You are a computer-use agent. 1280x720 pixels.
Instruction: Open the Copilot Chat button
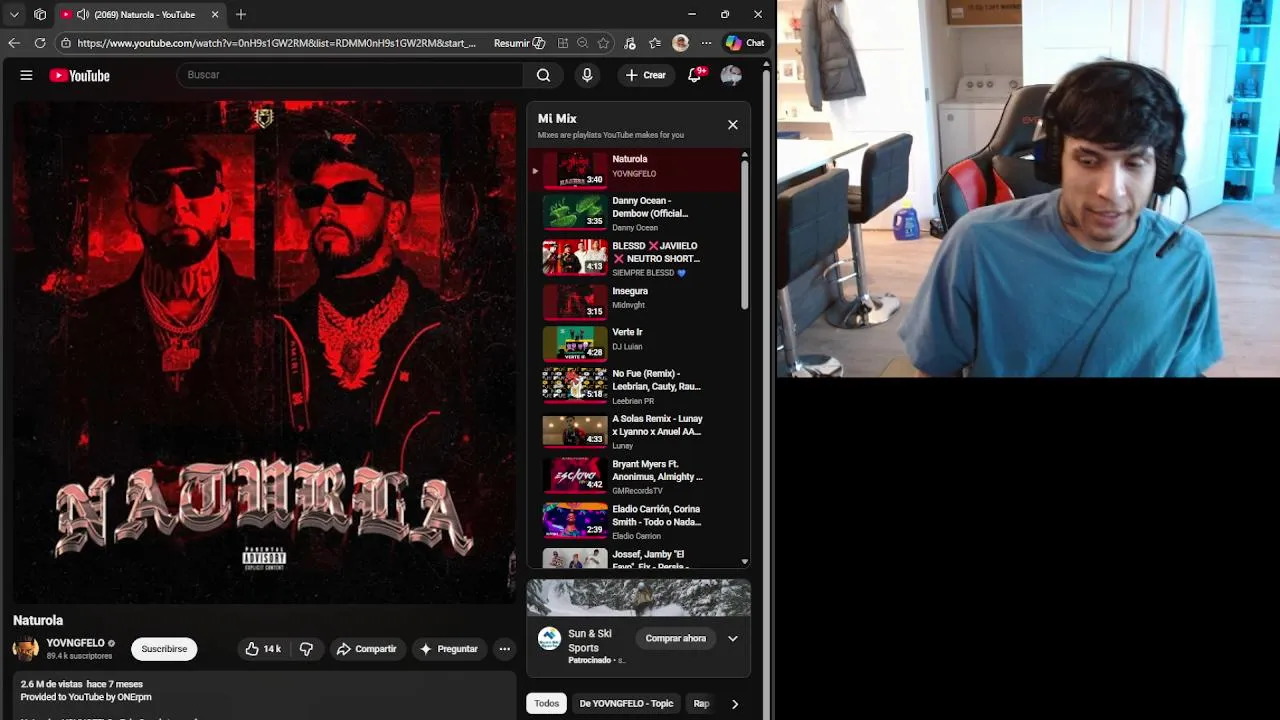click(x=745, y=43)
